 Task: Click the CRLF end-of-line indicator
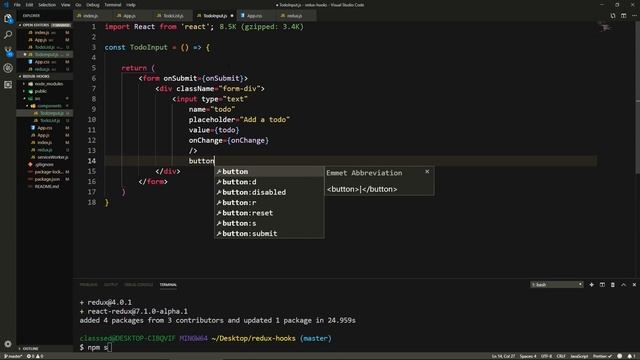pyautogui.click(x=561, y=356)
